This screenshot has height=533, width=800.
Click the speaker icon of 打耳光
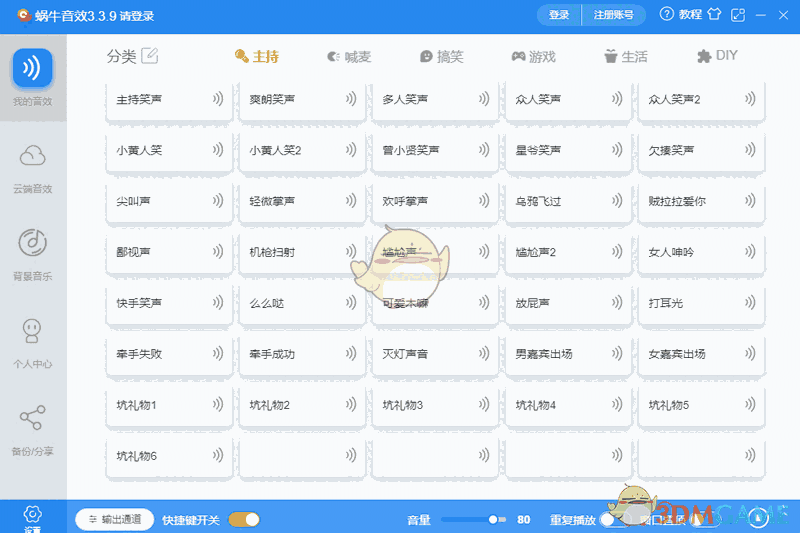pos(750,302)
